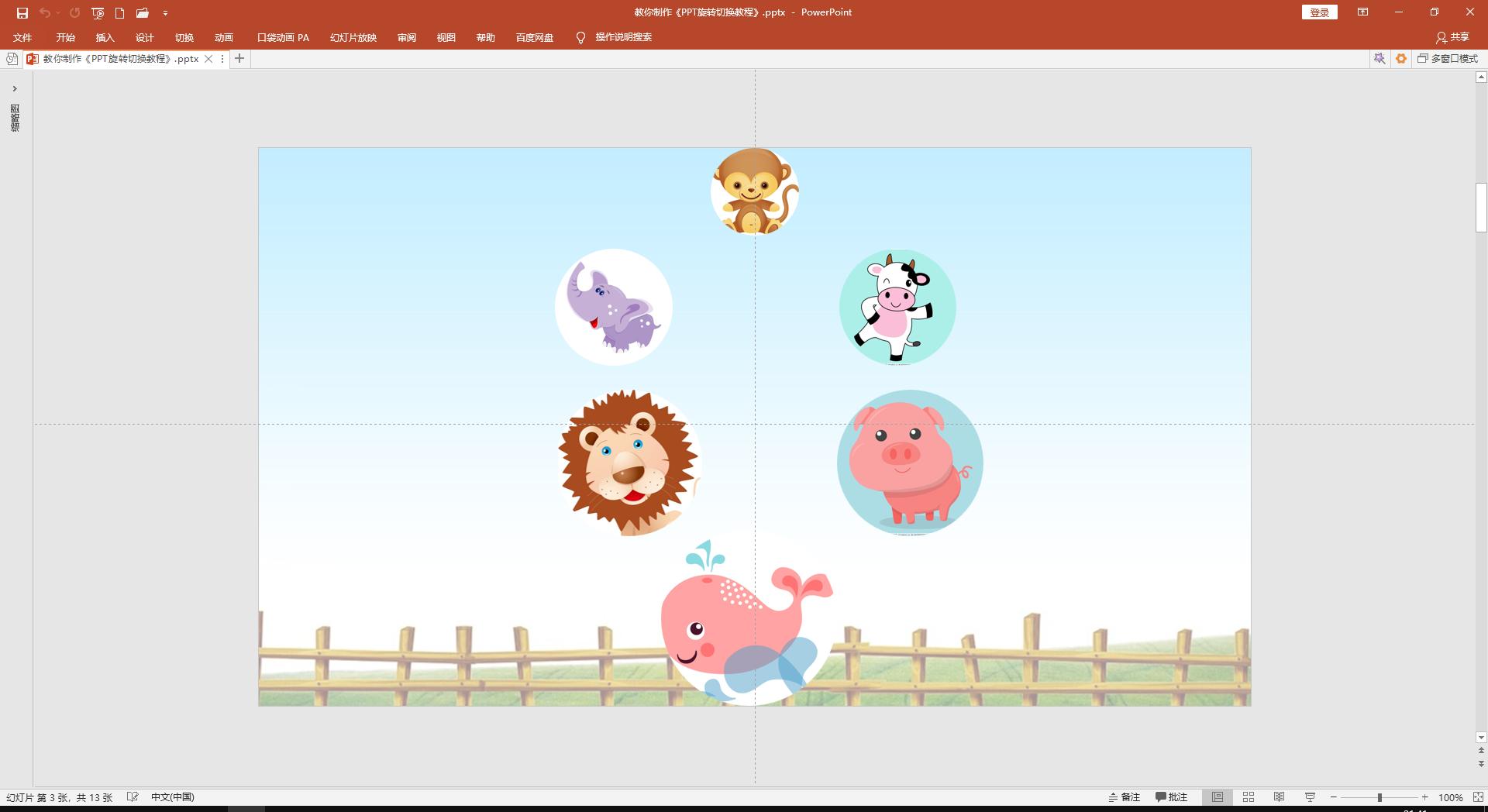Click the spell check status icon
The image size is (1488, 812).
tap(133, 797)
